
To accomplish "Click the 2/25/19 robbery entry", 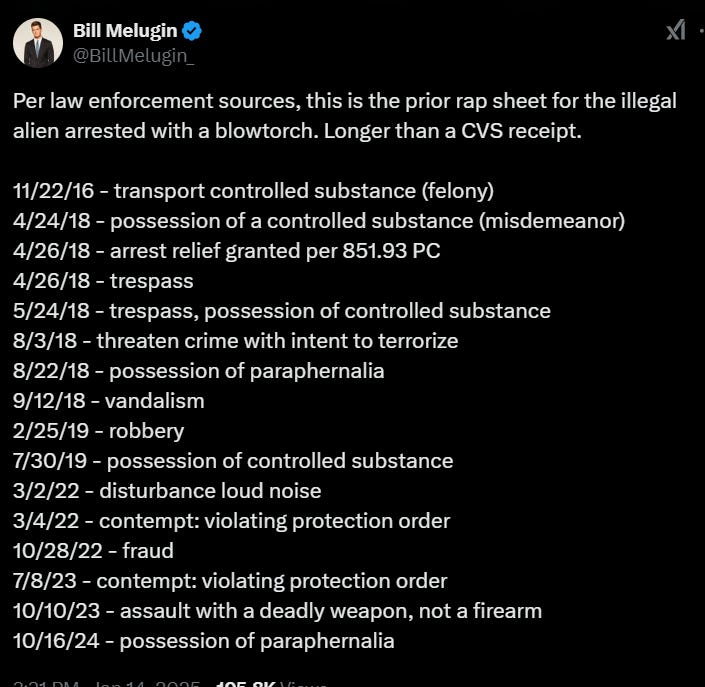I will 98,431.
